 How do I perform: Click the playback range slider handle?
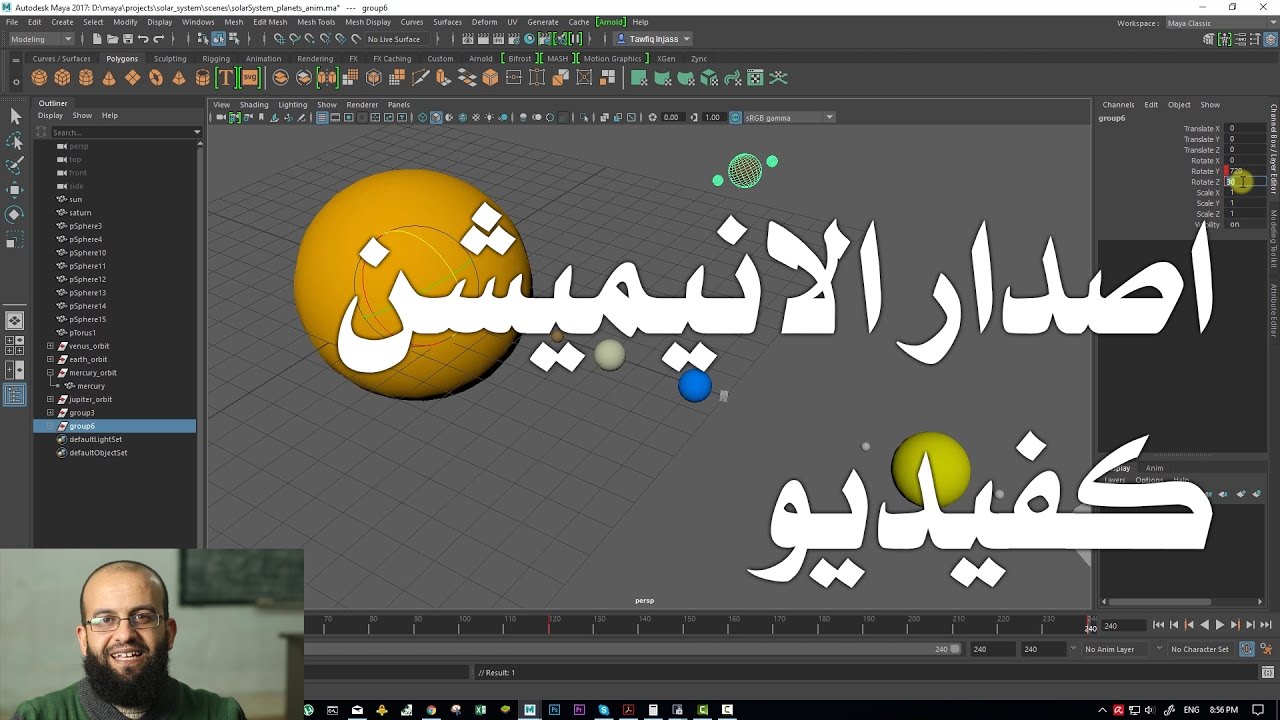click(x=955, y=649)
